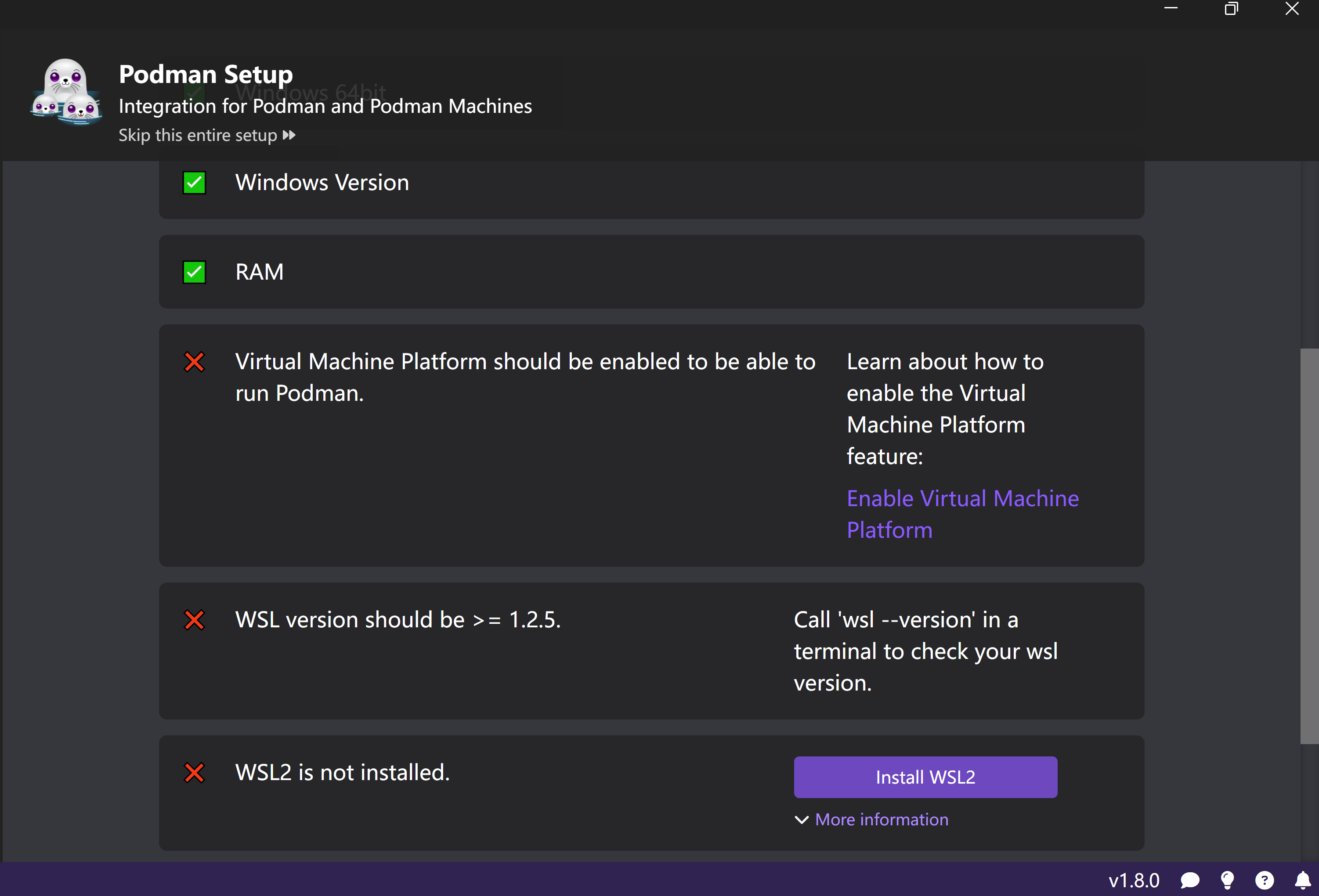Skip this entire setup

(198, 136)
